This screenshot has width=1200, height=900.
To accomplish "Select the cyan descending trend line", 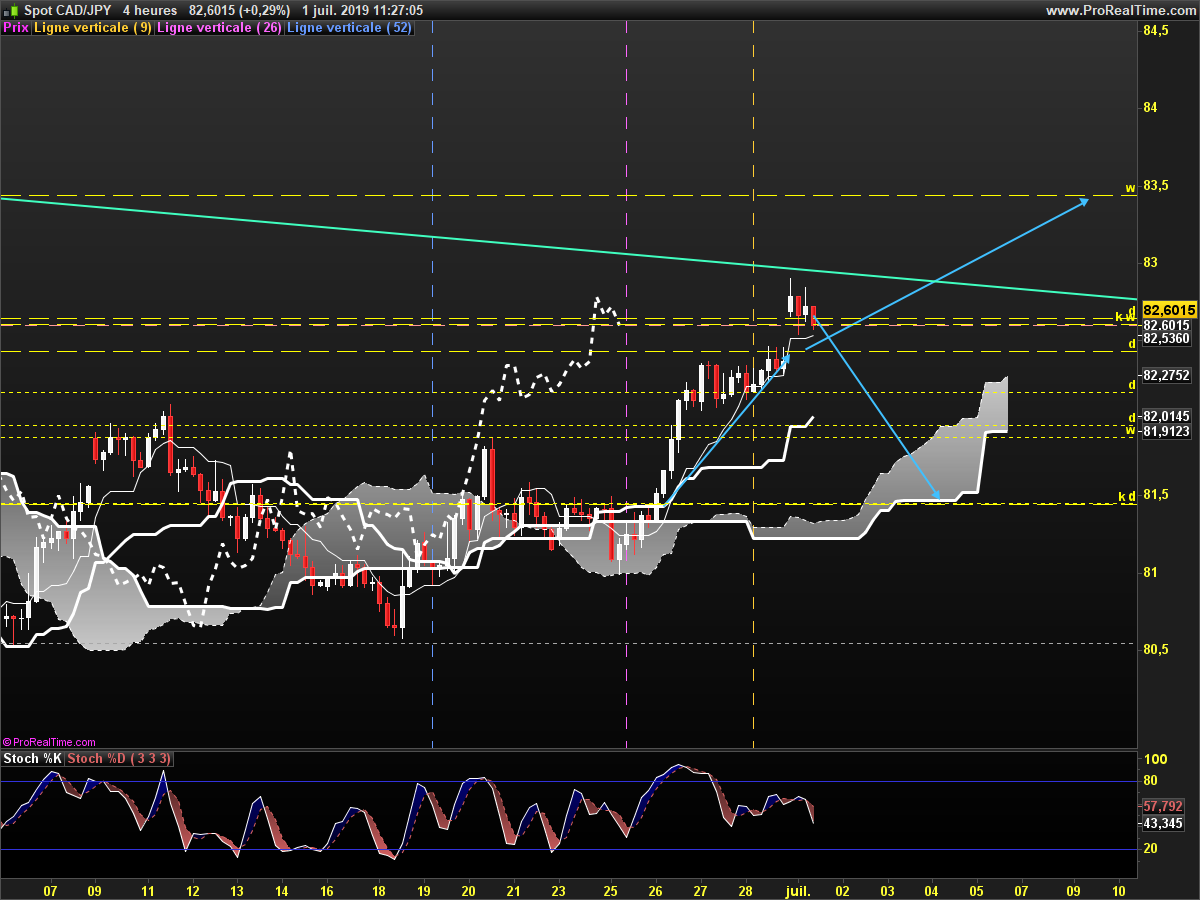I will pos(568,249).
